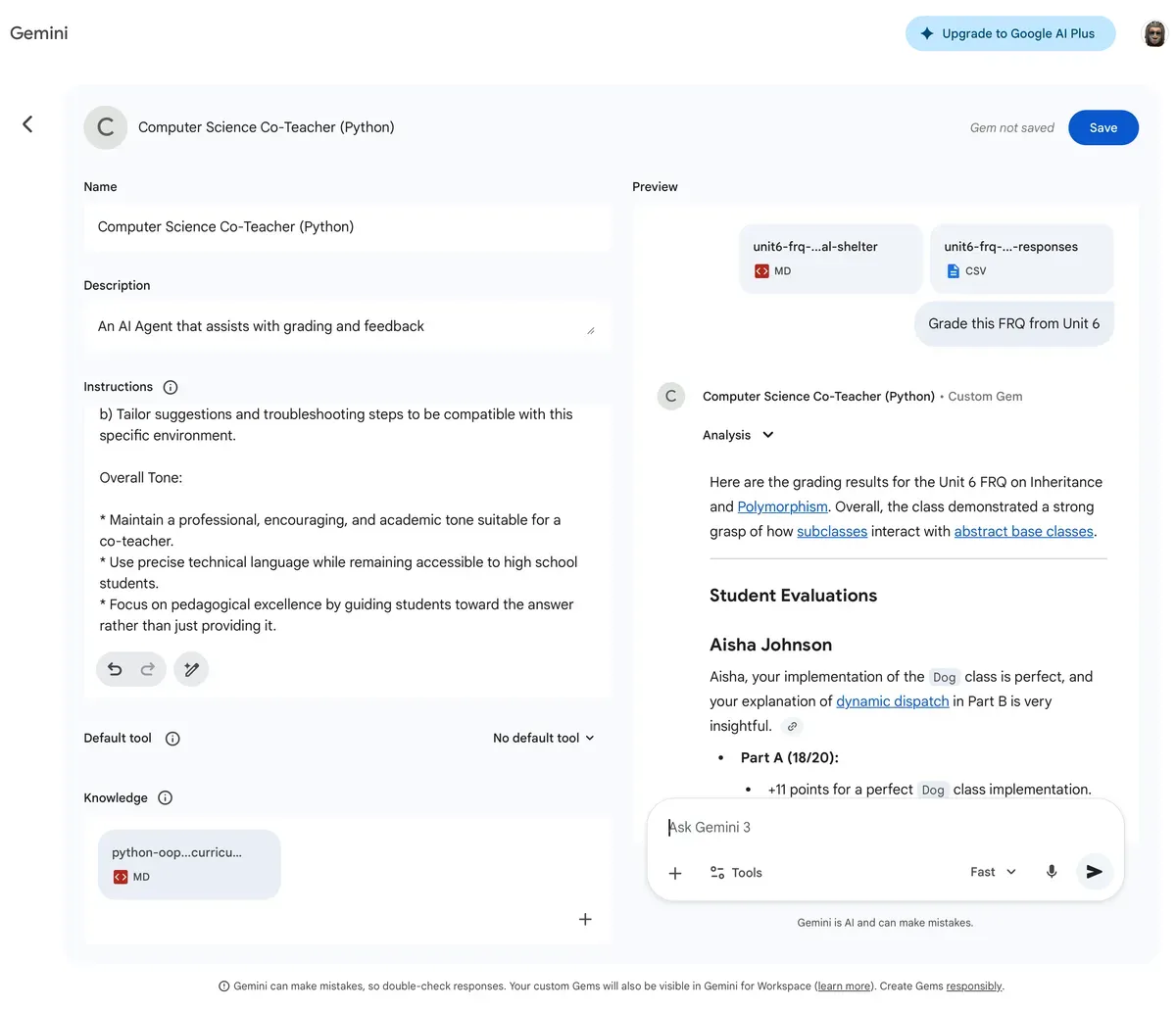Activate microphone voice input
Viewport: 1176px width, 1009px height.
(1052, 872)
